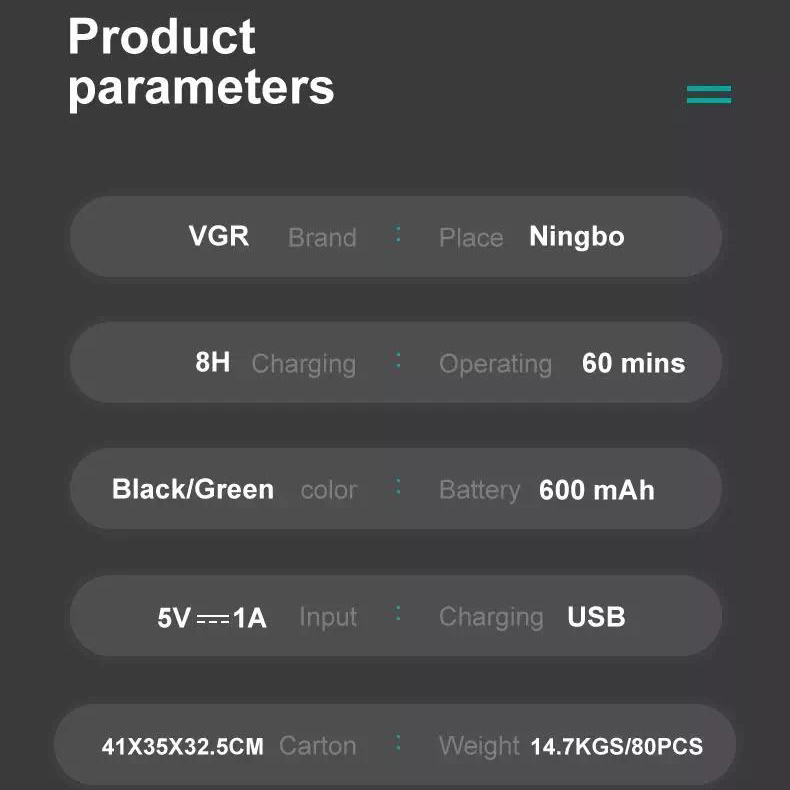Click the Black/Green color value
The image size is (790, 790).
coord(193,489)
